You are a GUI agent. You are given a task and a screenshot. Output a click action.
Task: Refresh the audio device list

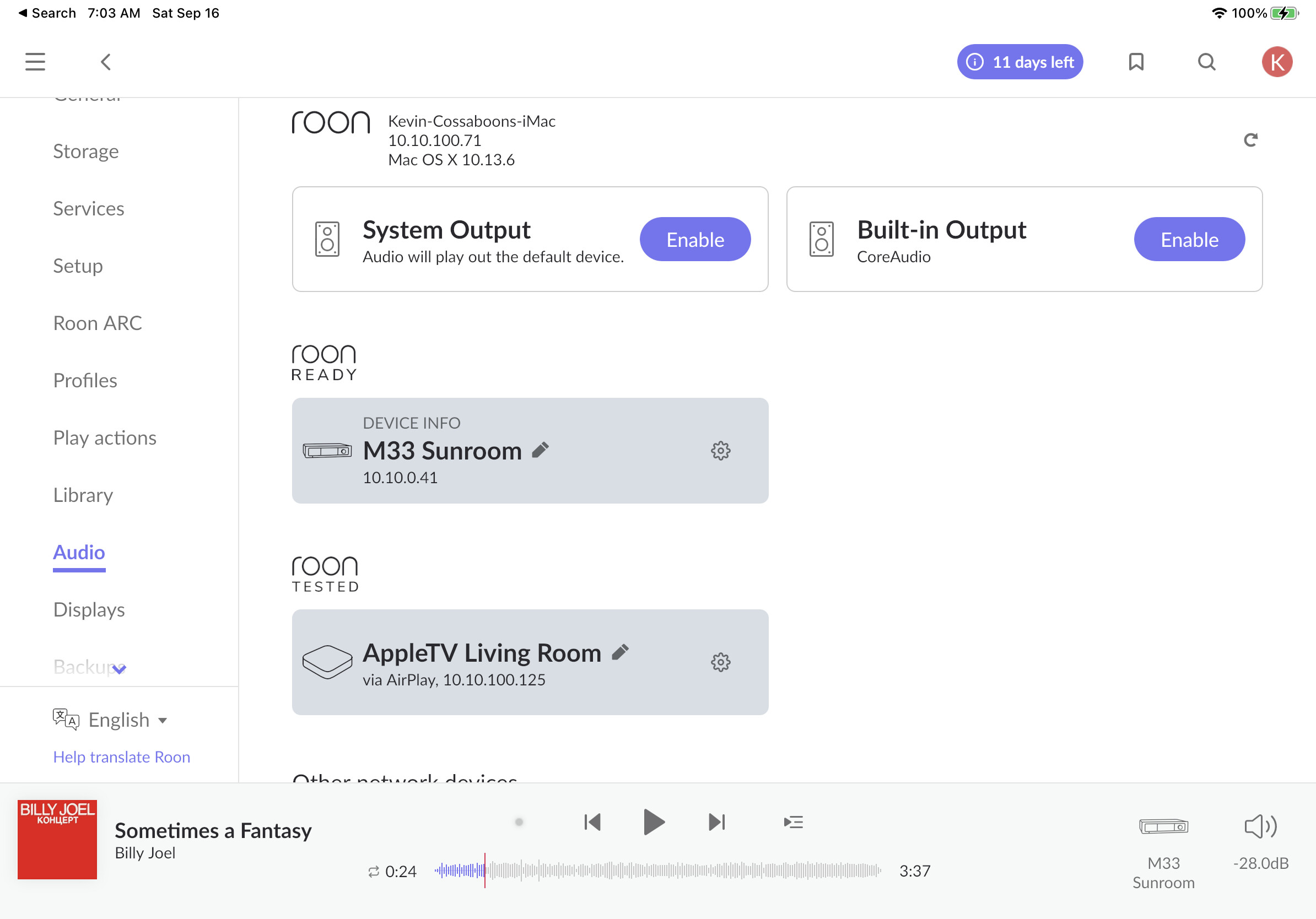tap(1250, 140)
